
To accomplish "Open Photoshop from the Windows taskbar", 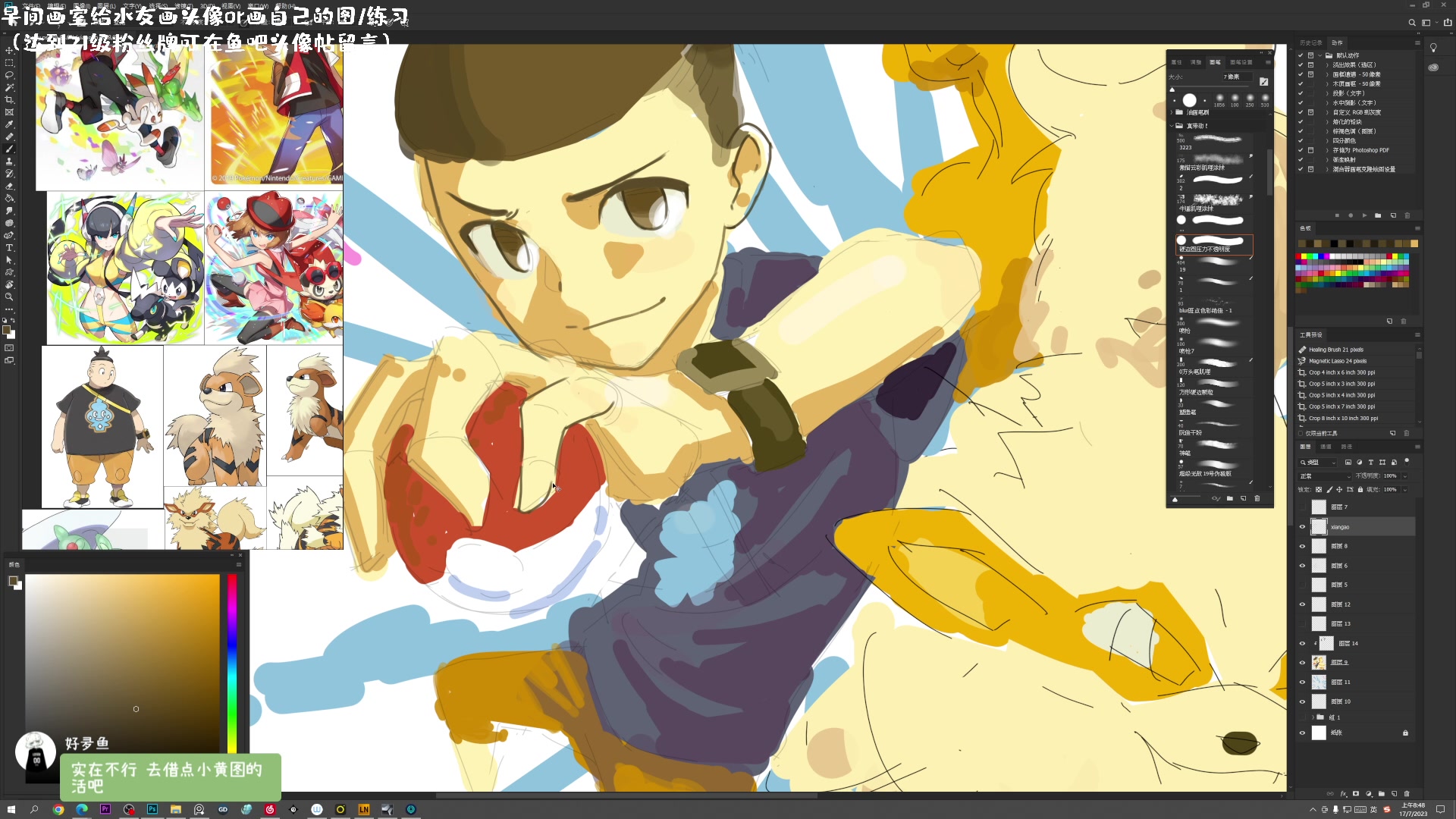I will (152, 809).
